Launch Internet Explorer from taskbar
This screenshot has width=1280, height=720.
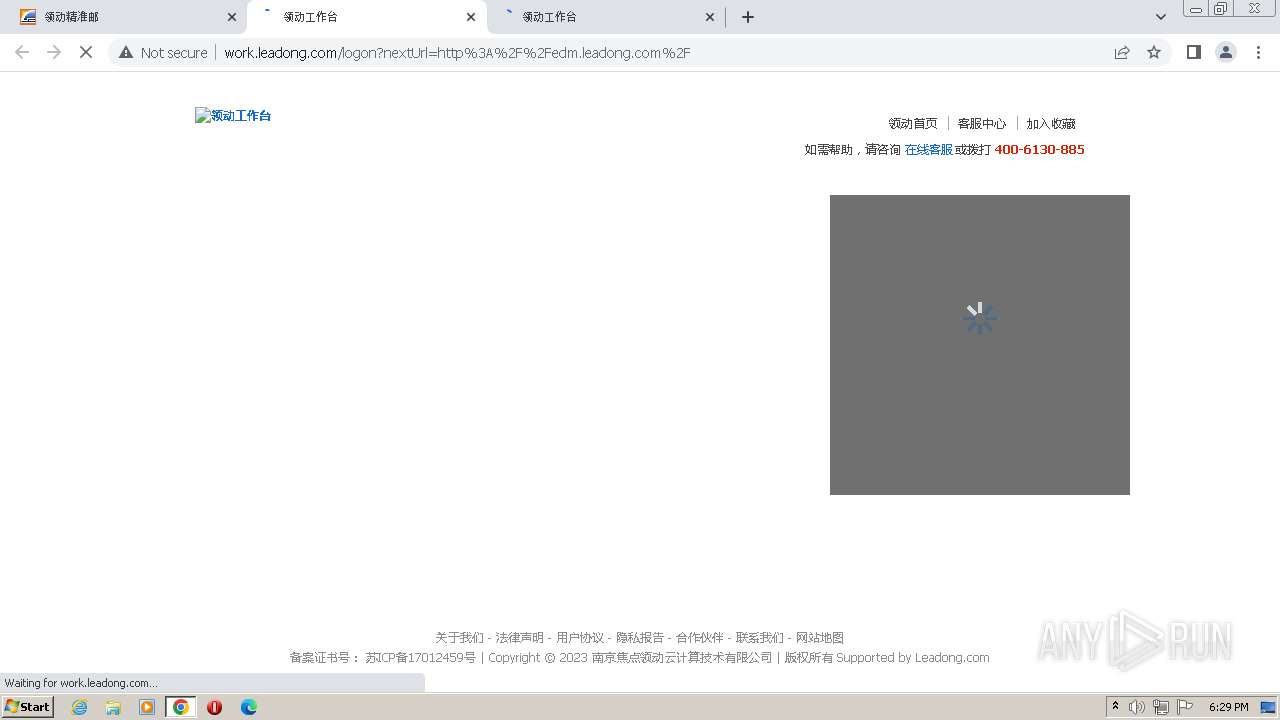click(x=80, y=707)
